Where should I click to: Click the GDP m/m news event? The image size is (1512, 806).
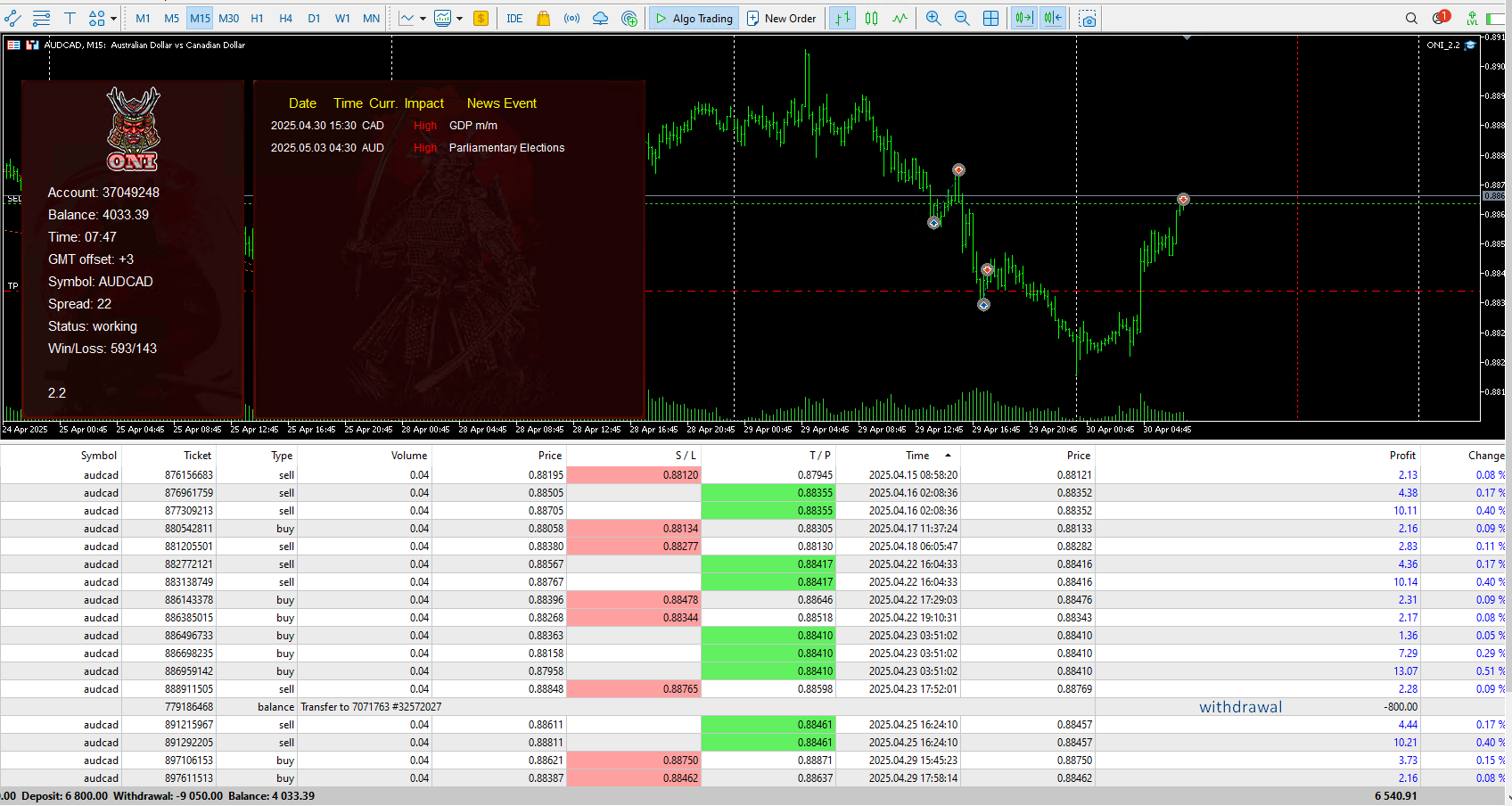pos(473,126)
